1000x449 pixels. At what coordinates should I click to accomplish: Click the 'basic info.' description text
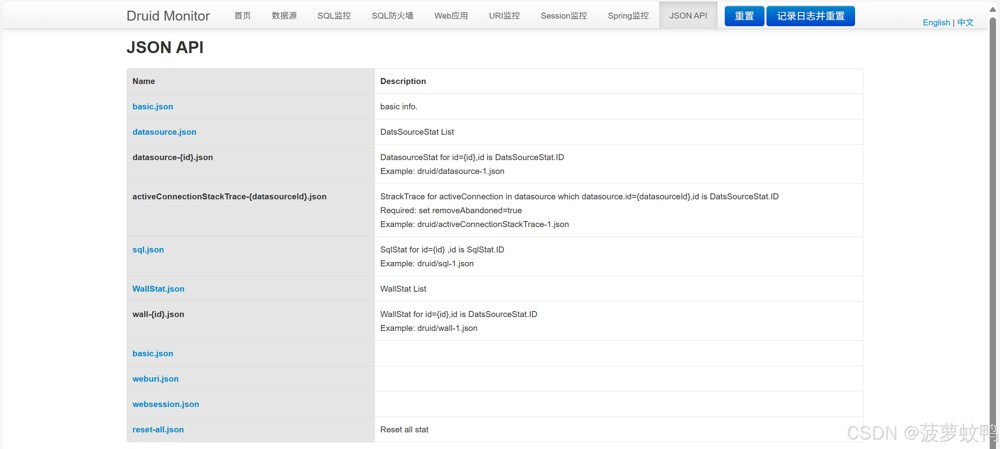399,107
